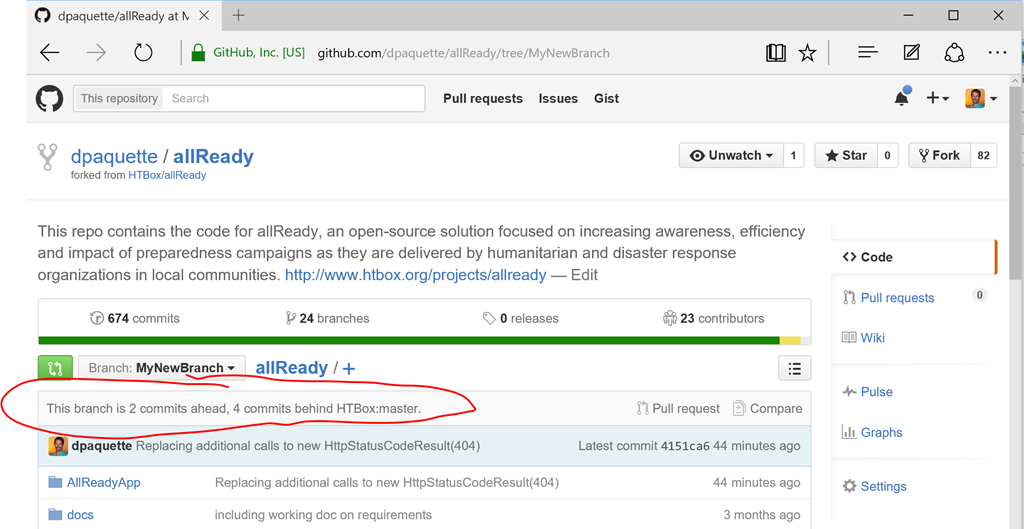The image size is (1024, 529).
Task: Click dpaquette commit author avatar
Action: point(58,446)
